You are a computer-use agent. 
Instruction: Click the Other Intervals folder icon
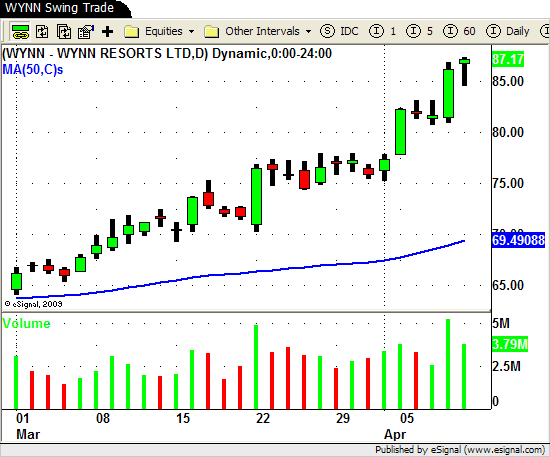pyautogui.click(x=212, y=32)
